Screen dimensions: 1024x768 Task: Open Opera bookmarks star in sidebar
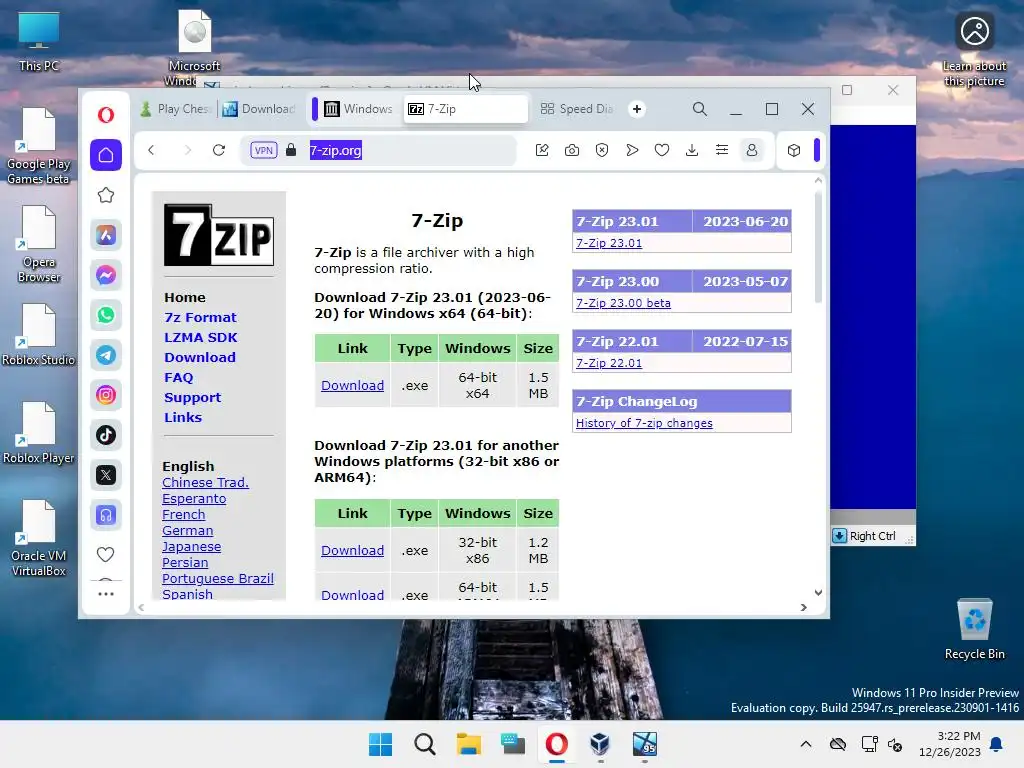point(106,195)
